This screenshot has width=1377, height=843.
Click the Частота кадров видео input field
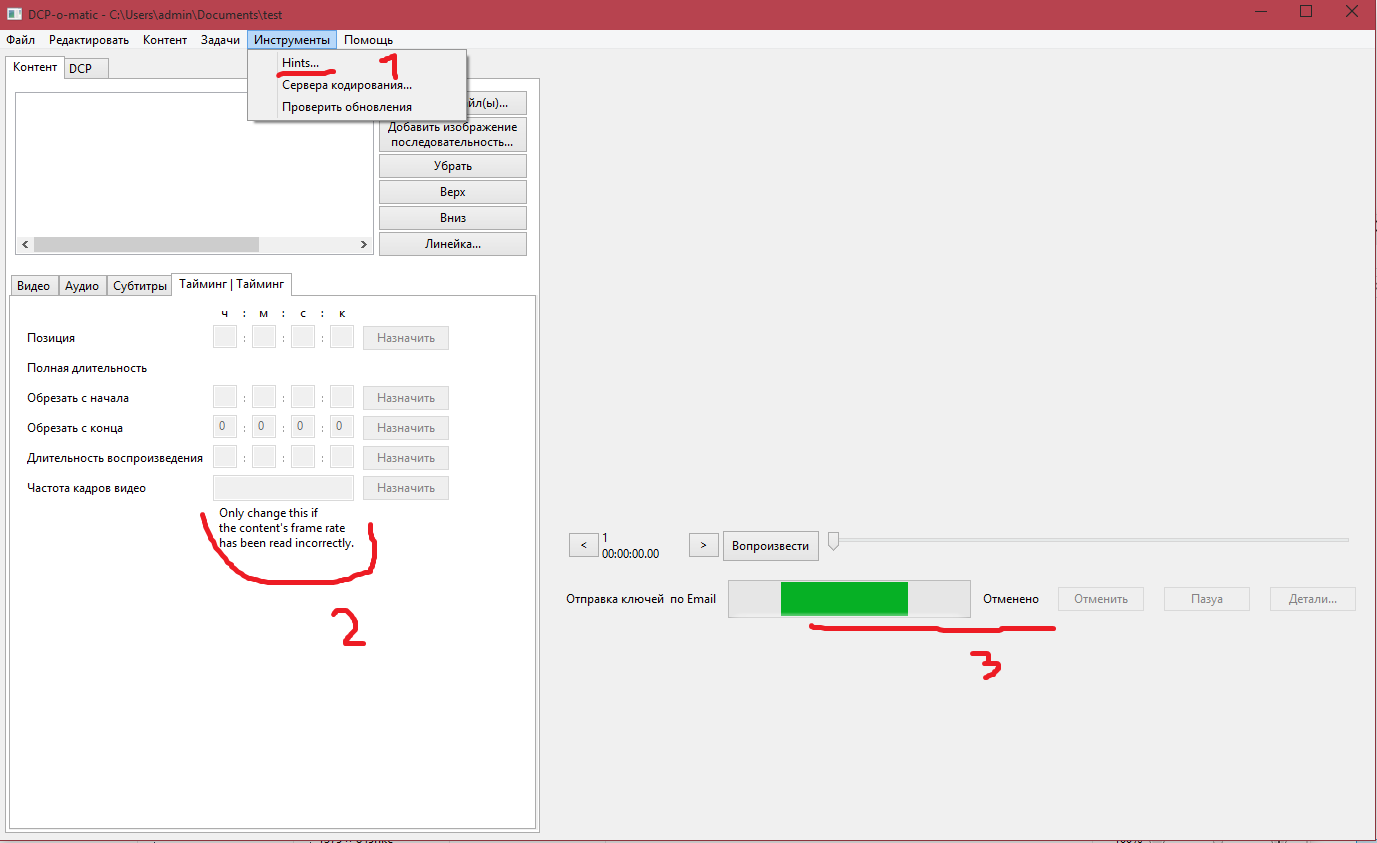[283, 488]
